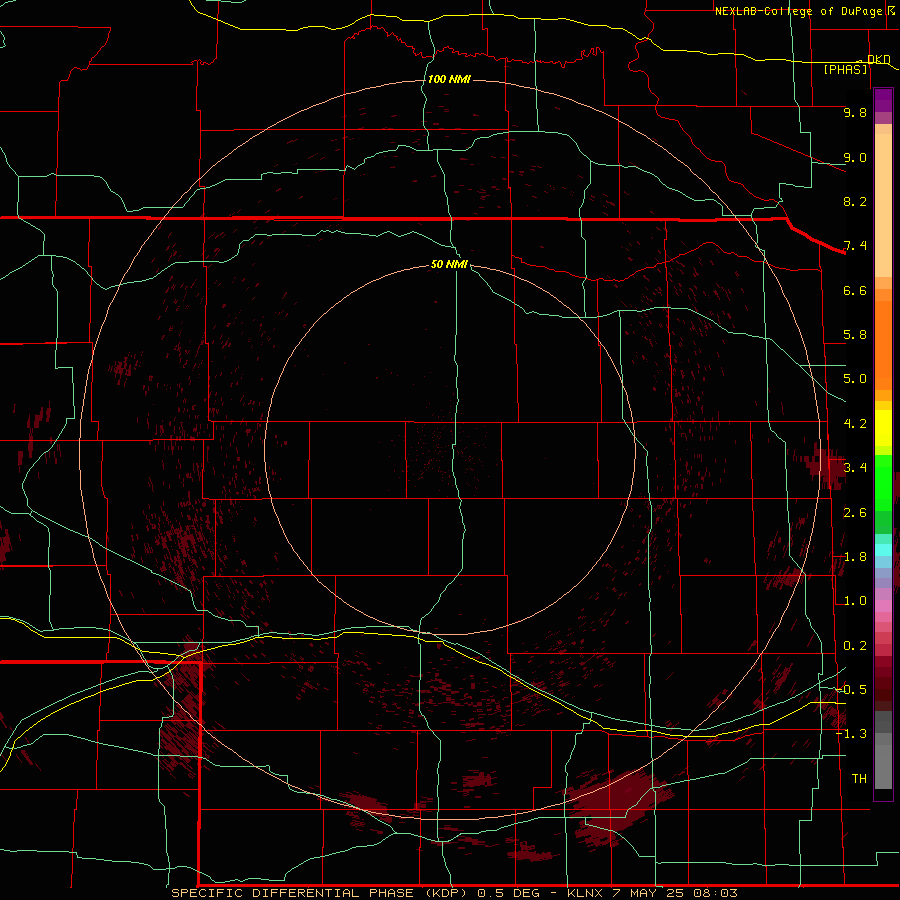This screenshot has height=900, width=900.
Task: Click the 9.0 scale value
Action: tap(855, 157)
